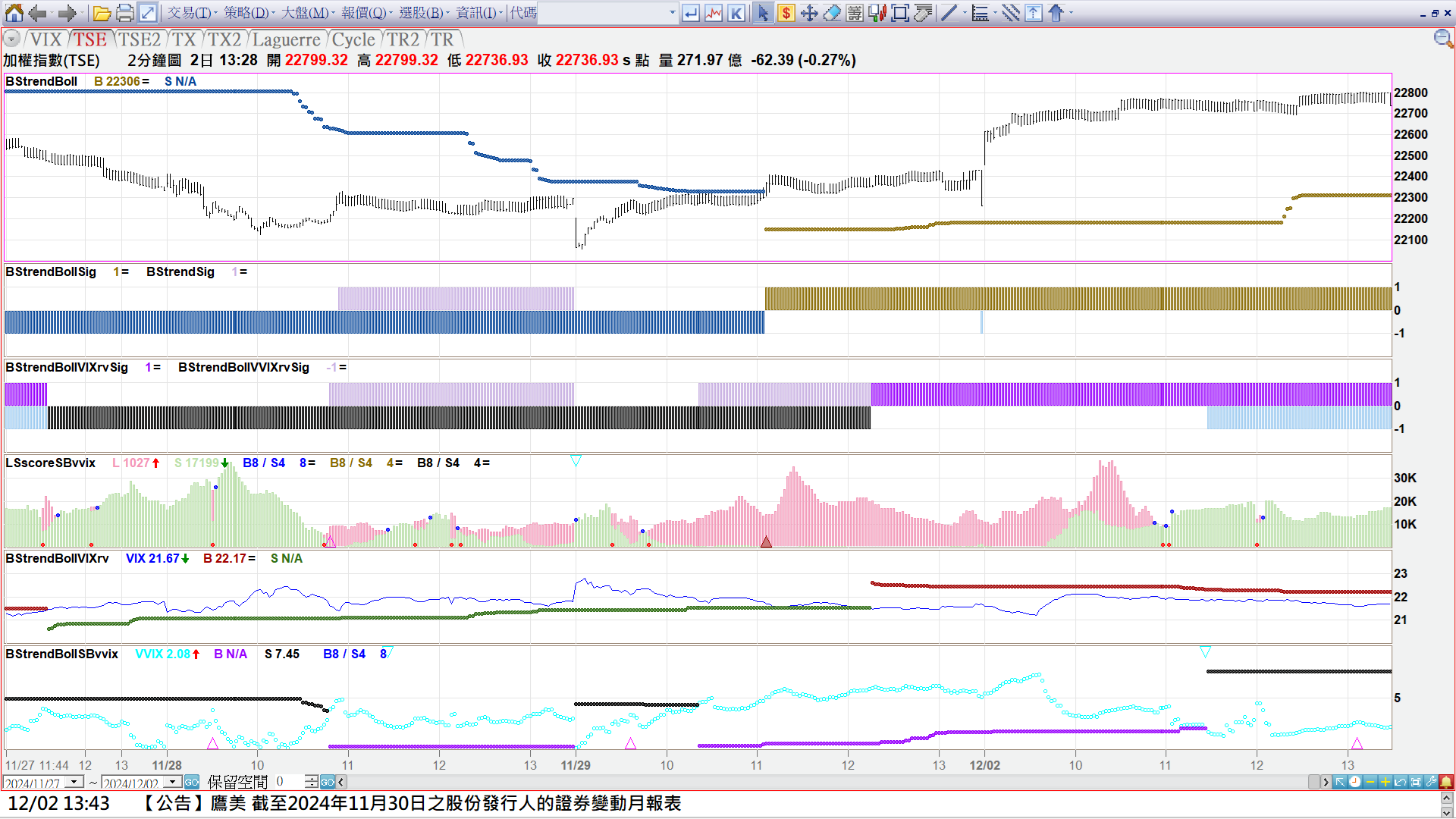Viewport: 1456px width, 819px height.
Task: Click the BStrendBollVIXrv indicator label
Action: coord(57,558)
